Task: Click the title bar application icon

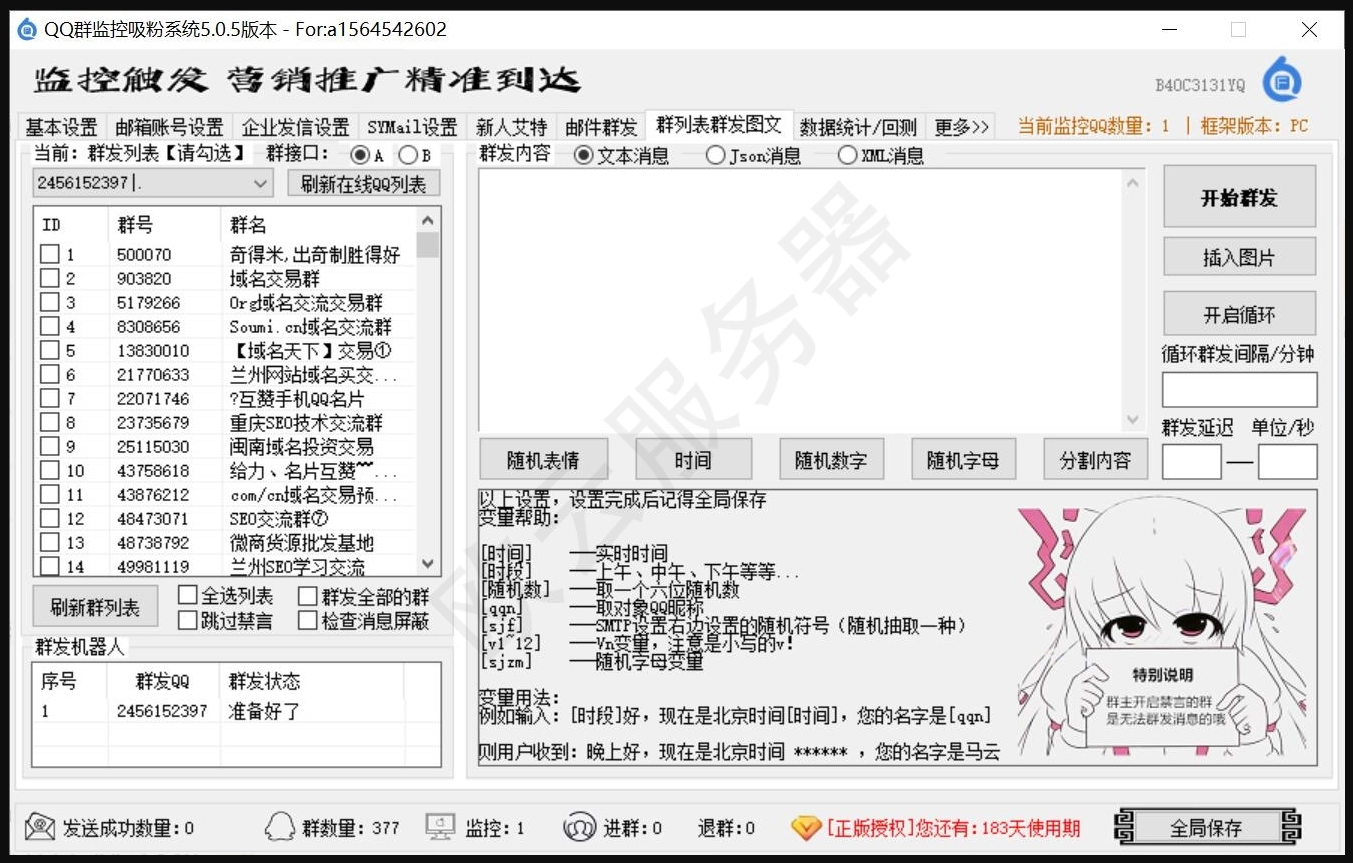Action: tap(27, 29)
